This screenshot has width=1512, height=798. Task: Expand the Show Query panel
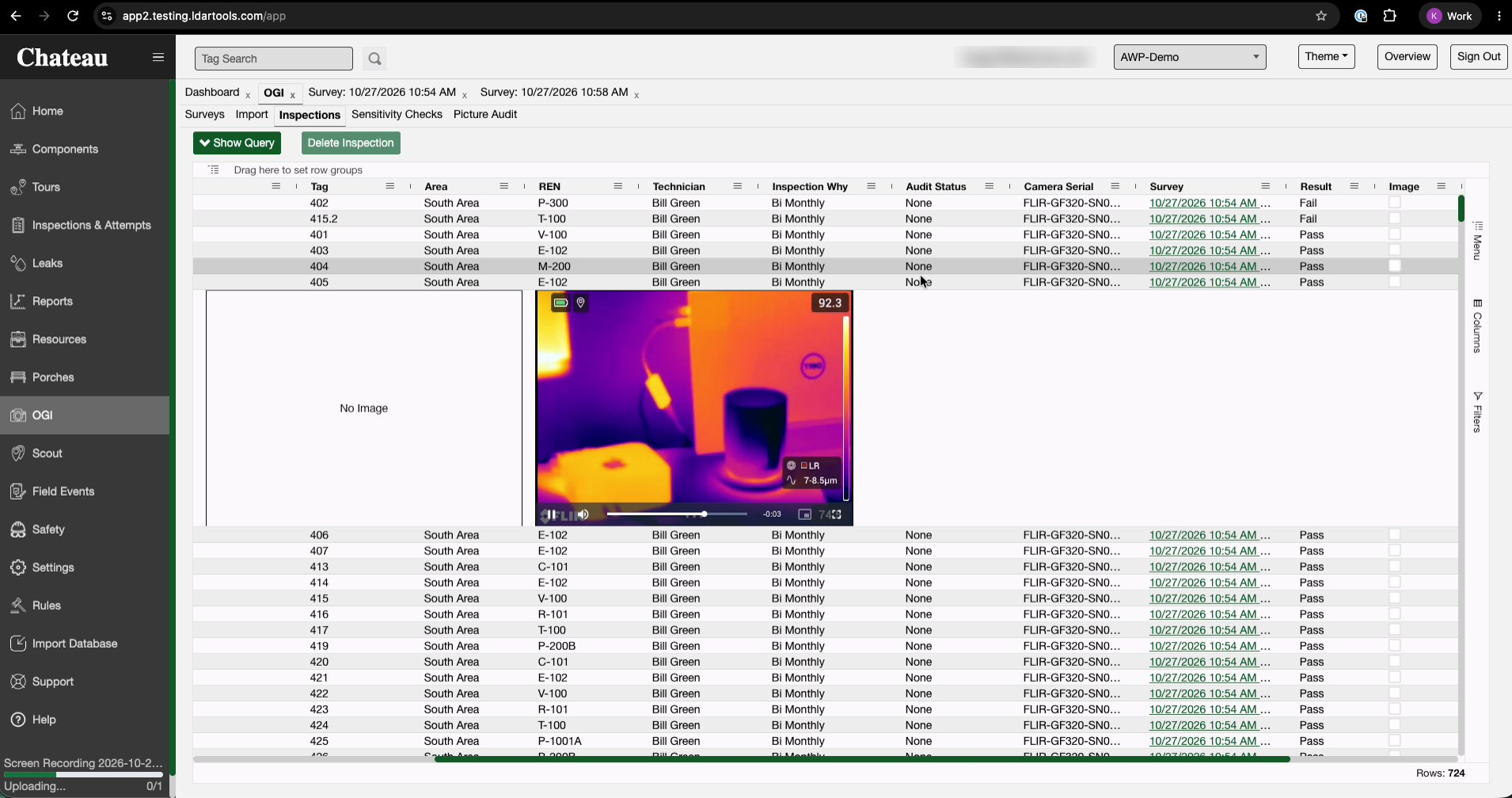pos(237,142)
